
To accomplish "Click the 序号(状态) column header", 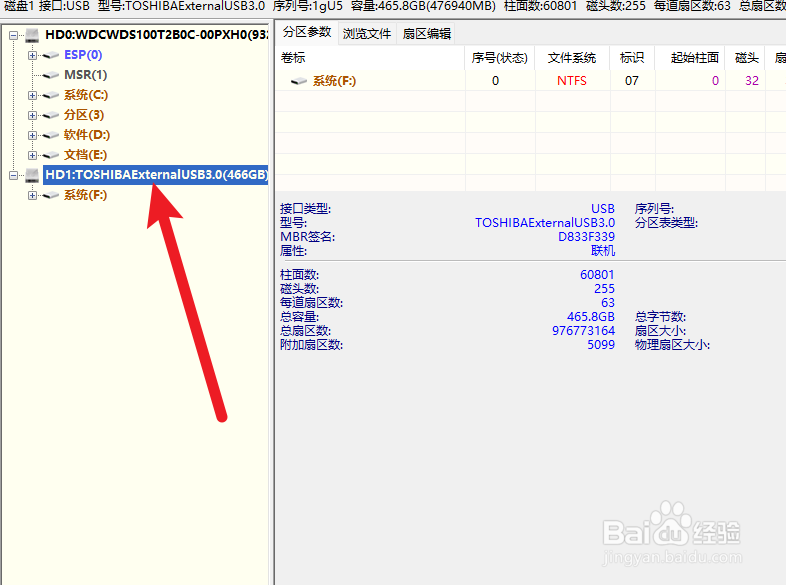I will point(500,58).
